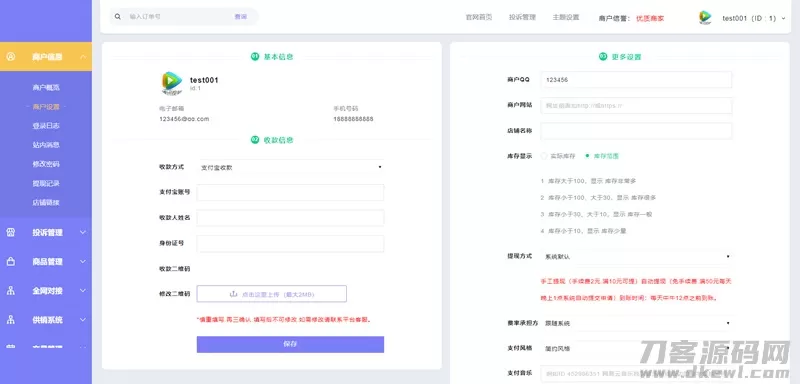Open 修改密码 in the sidebar

[x=46, y=164]
